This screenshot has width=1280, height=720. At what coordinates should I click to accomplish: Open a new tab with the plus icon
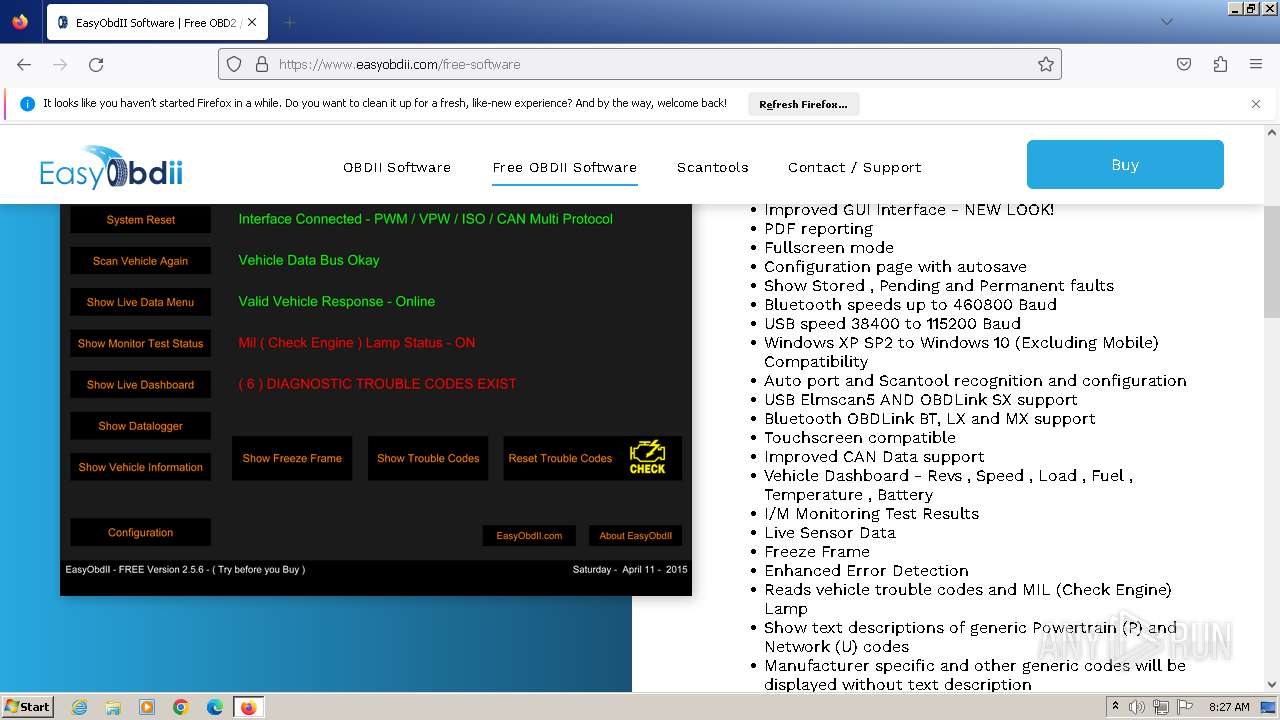point(289,22)
